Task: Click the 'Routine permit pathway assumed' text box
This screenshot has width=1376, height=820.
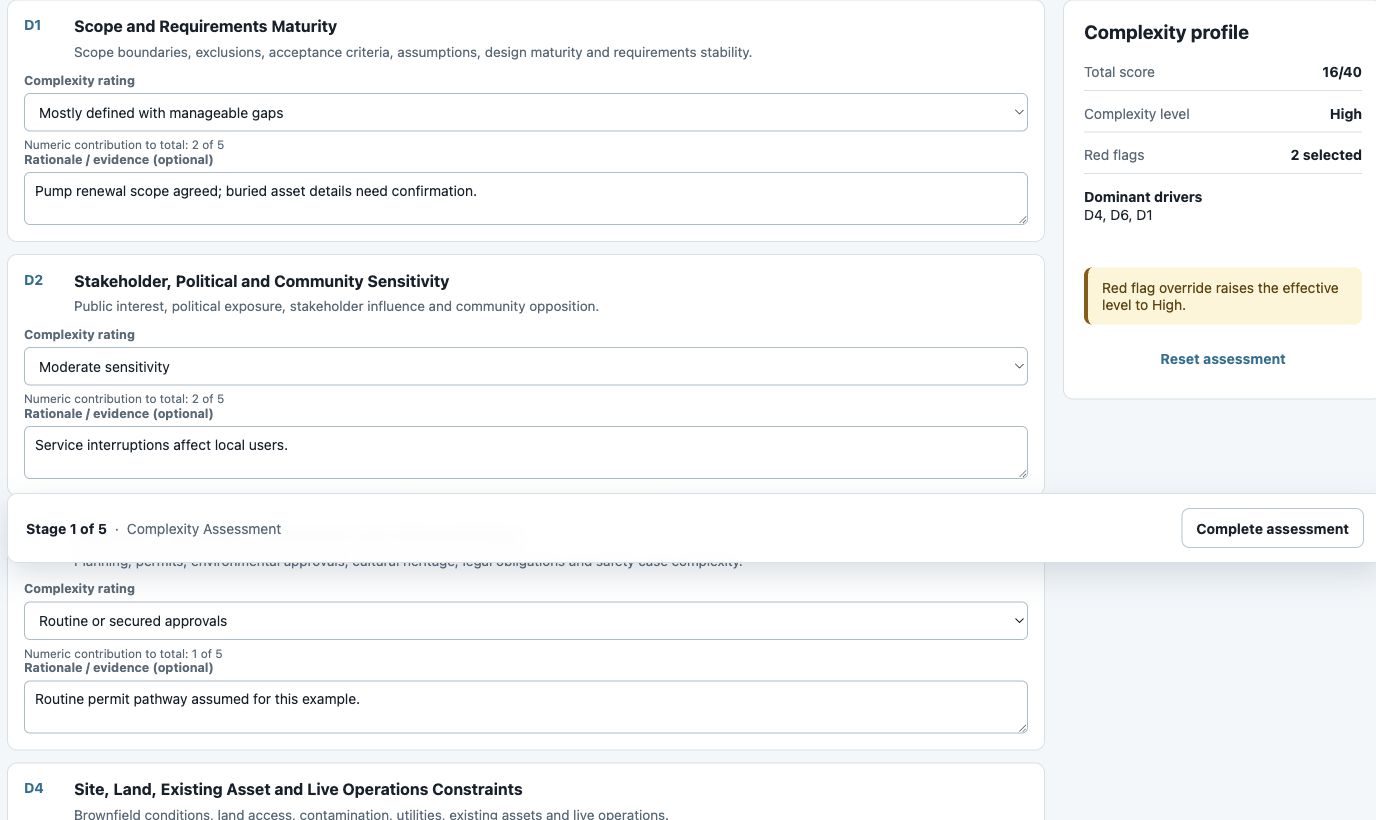Action: point(525,707)
